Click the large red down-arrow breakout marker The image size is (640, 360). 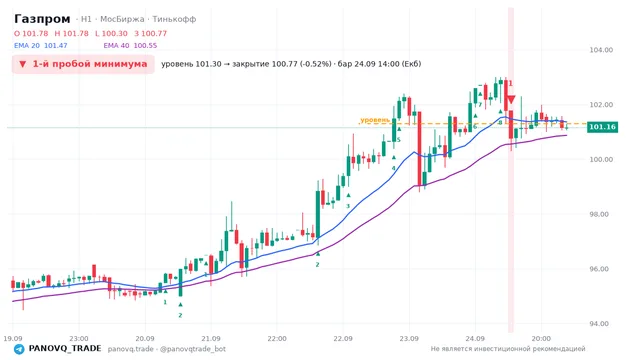pos(511,99)
